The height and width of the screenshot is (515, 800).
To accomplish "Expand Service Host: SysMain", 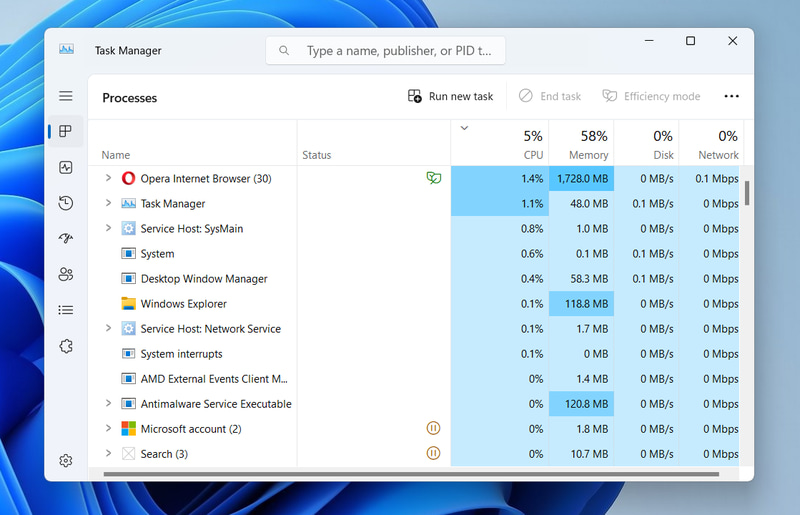I will pyautogui.click(x=108, y=228).
